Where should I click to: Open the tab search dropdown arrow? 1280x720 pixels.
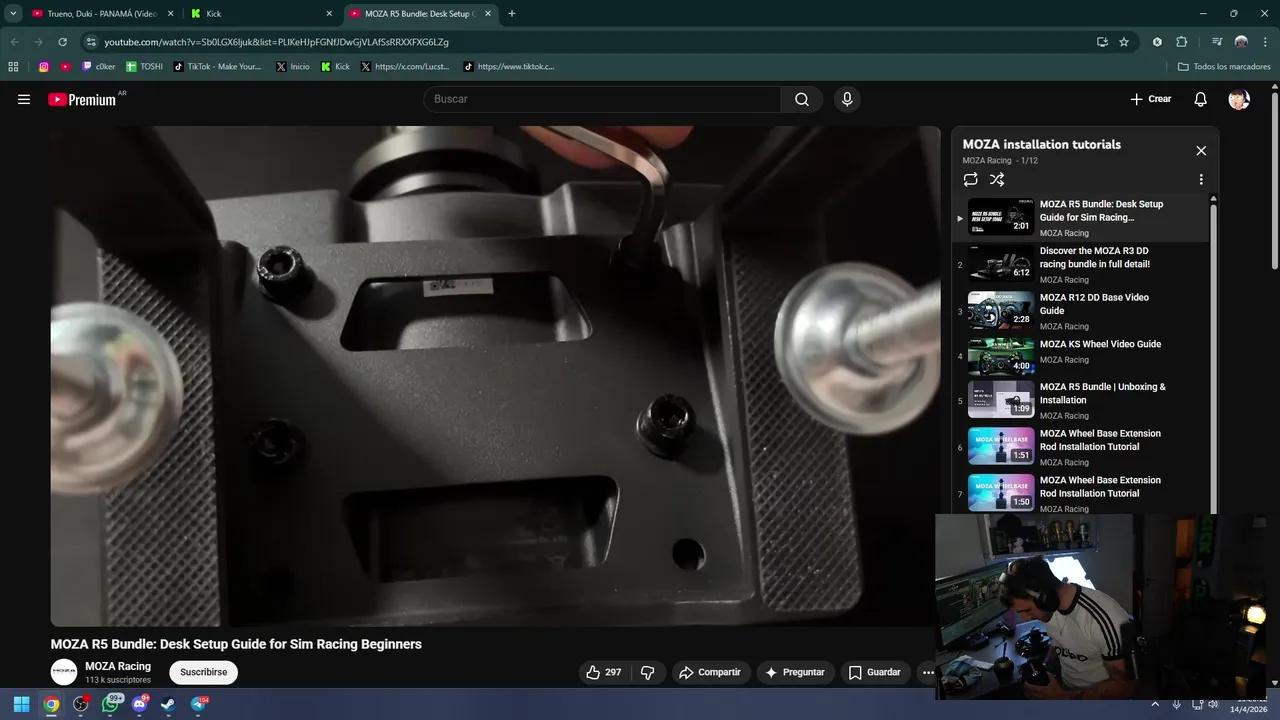[13, 14]
